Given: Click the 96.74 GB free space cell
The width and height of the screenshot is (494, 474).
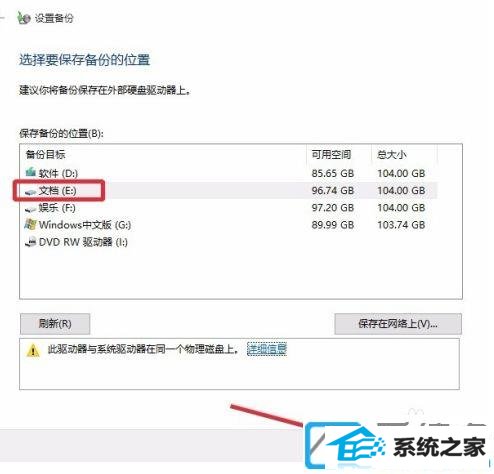Looking at the screenshot, I should tap(333, 191).
